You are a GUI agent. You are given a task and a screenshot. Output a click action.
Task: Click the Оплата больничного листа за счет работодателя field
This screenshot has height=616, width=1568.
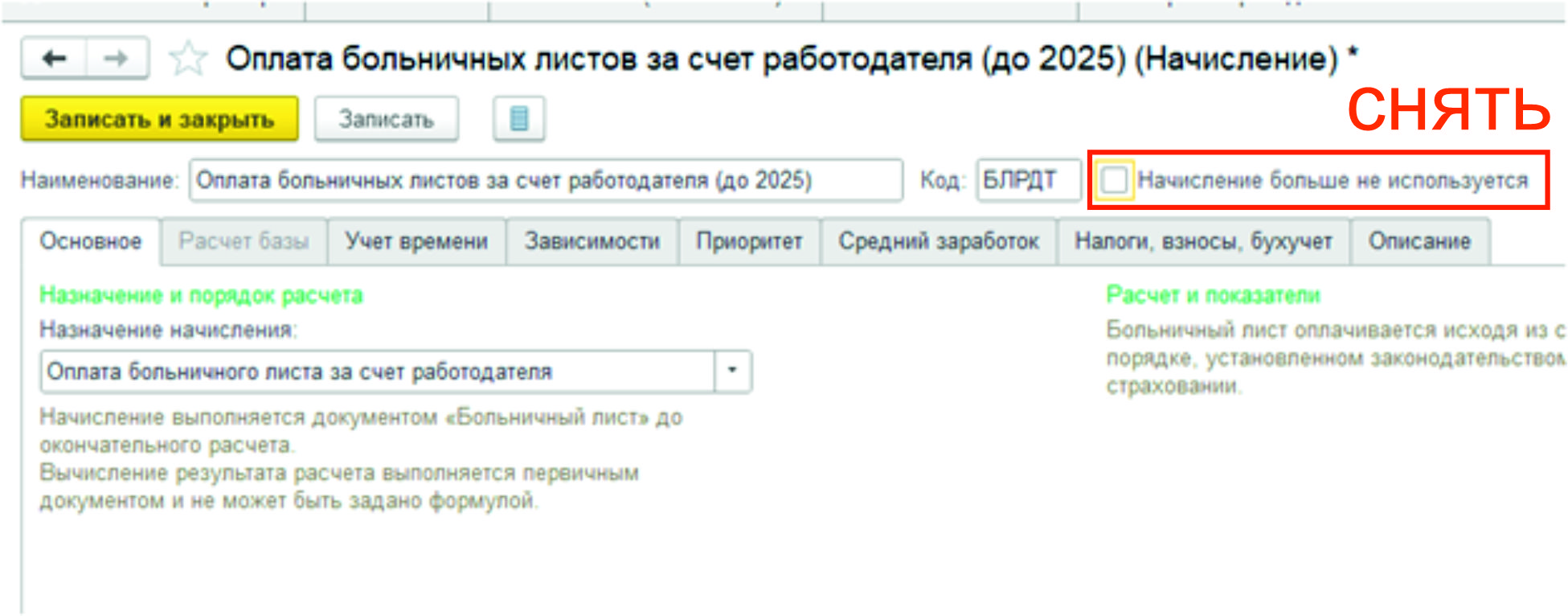[376, 372]
